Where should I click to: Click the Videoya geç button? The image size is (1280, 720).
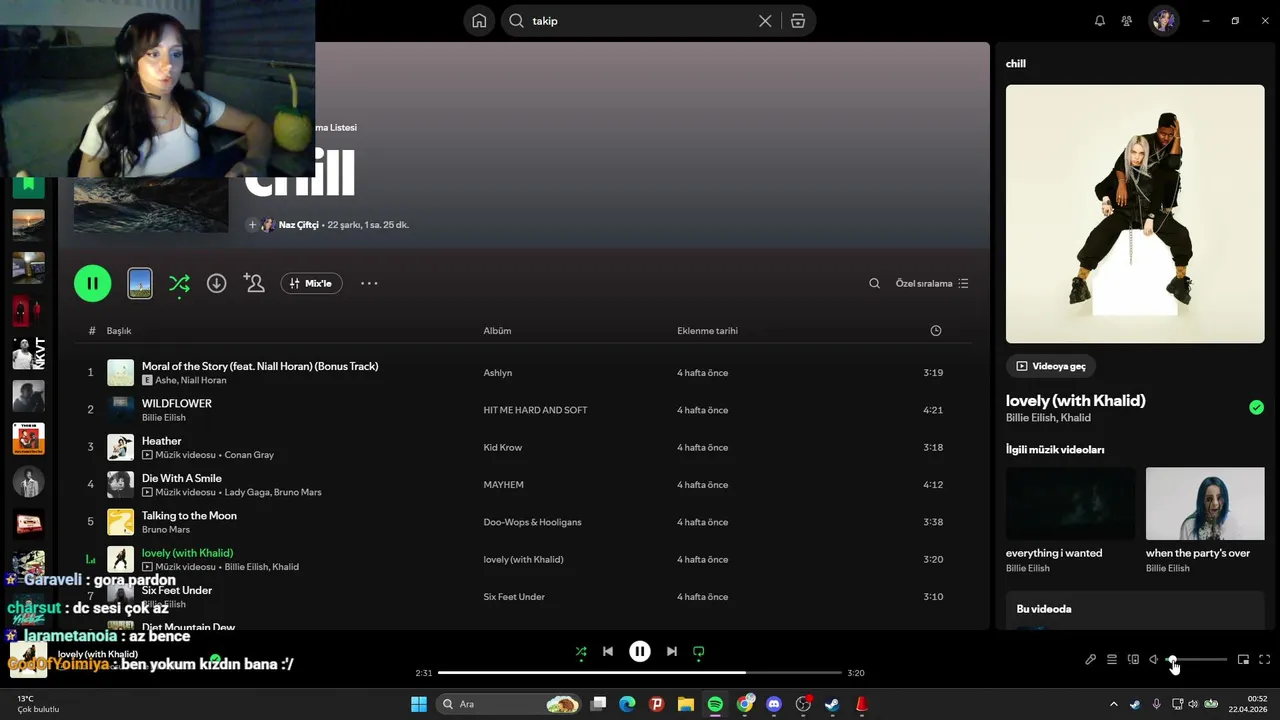(1051, 366)
